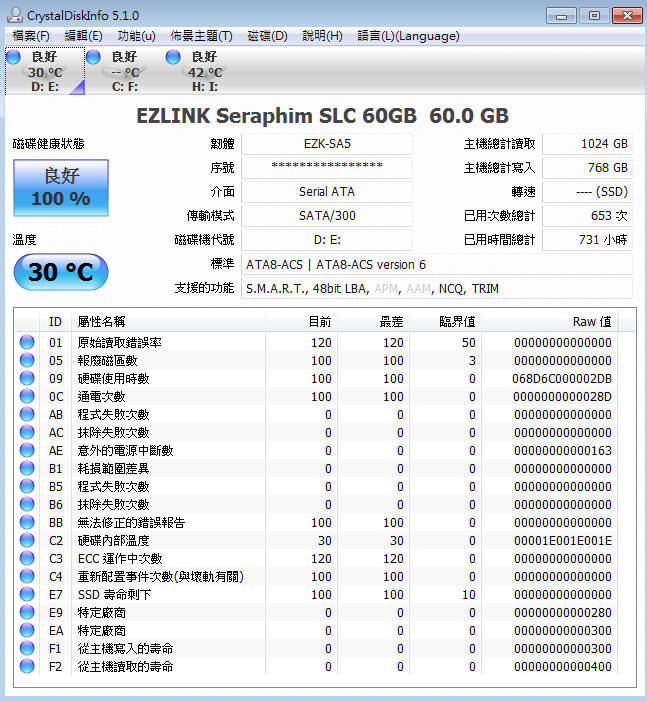Click status orb for attribute F2 從主機讀取的壽命

point(27,666)
